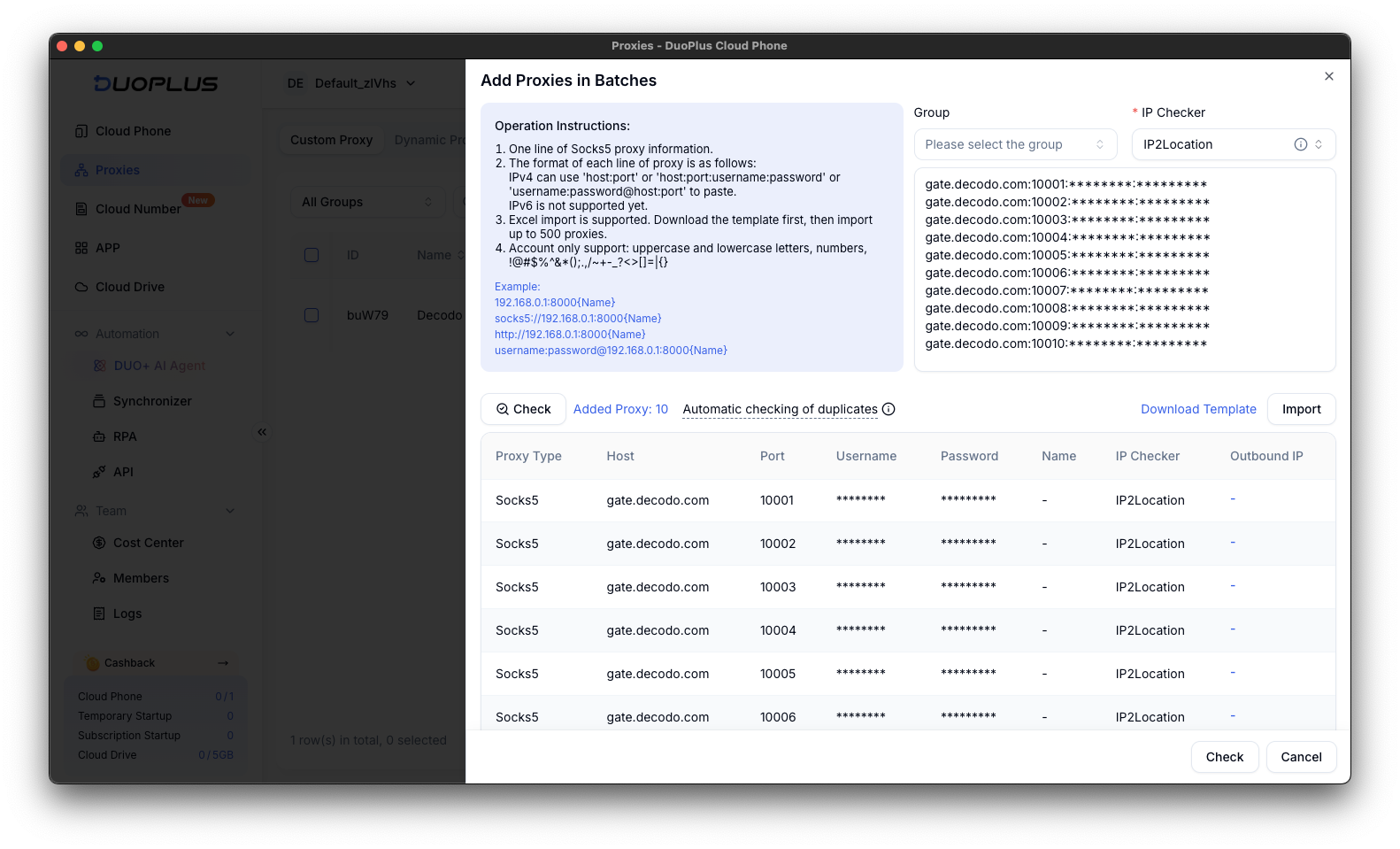Click the Name column sort icon
Image resolution: width=1400 pixels, height=849 pixels.
point(460,255)
